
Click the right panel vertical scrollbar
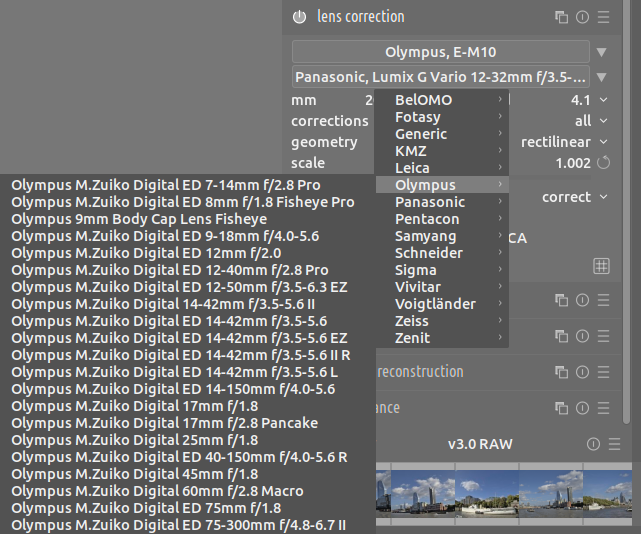tap(626, 212)
